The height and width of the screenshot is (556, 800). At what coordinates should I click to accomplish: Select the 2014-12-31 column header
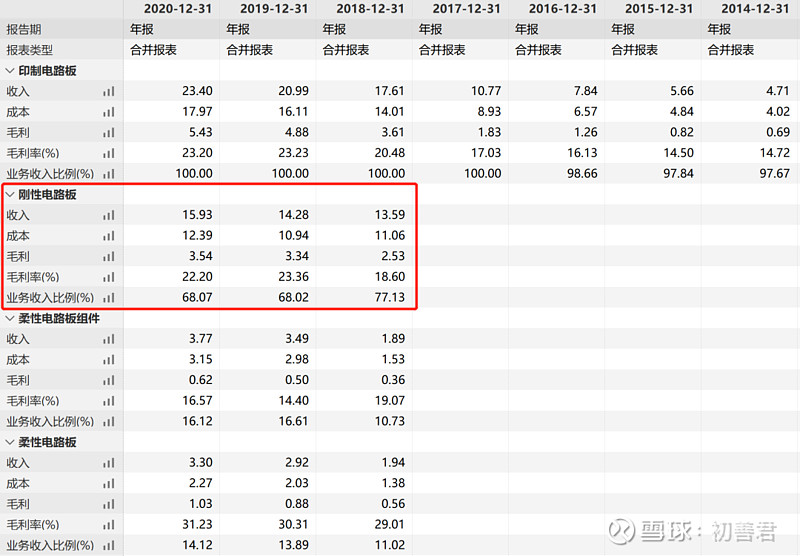(x=755, y=9)
